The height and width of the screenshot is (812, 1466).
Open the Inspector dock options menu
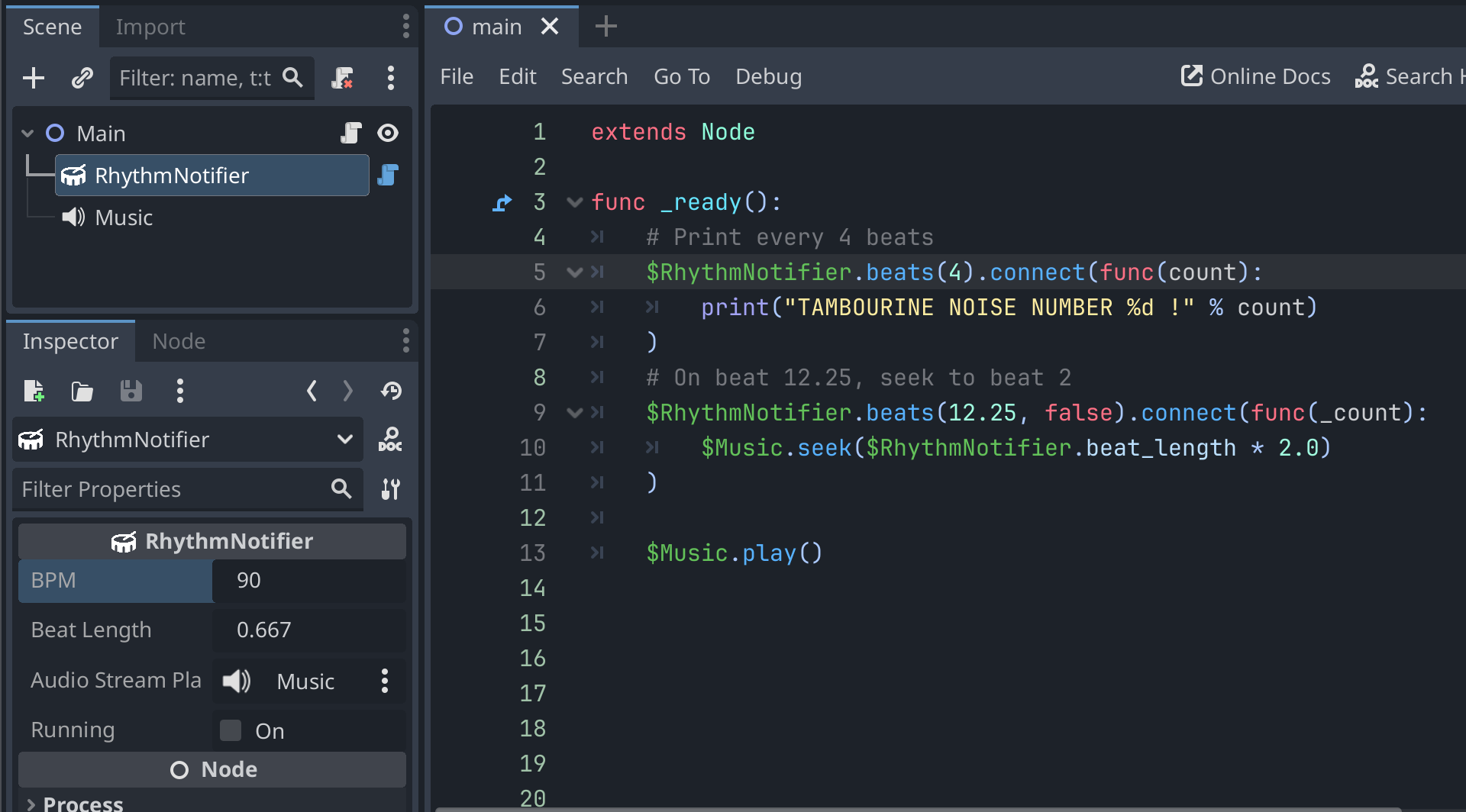[405, 341]
